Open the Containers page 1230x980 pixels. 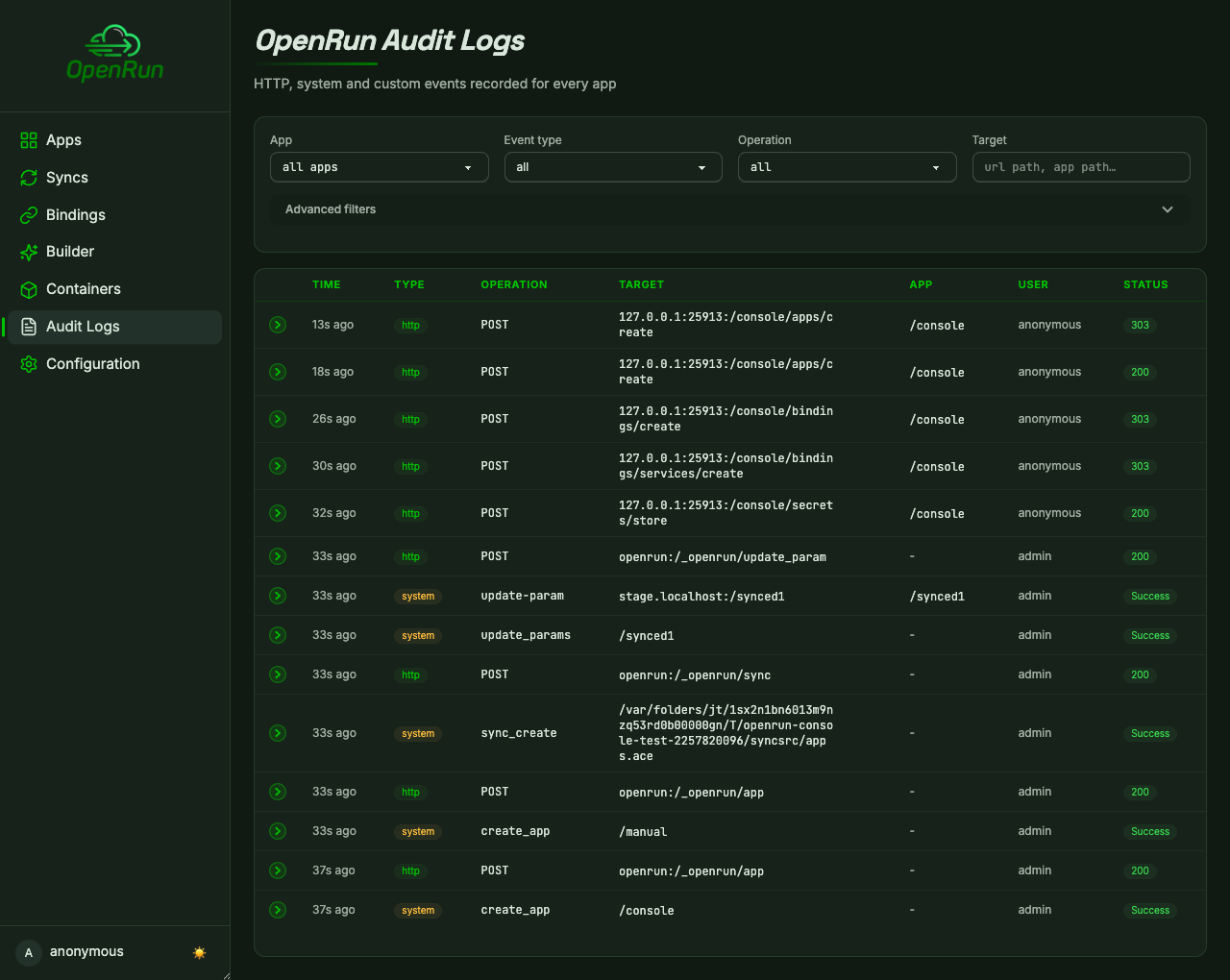[x=114, y=289]
